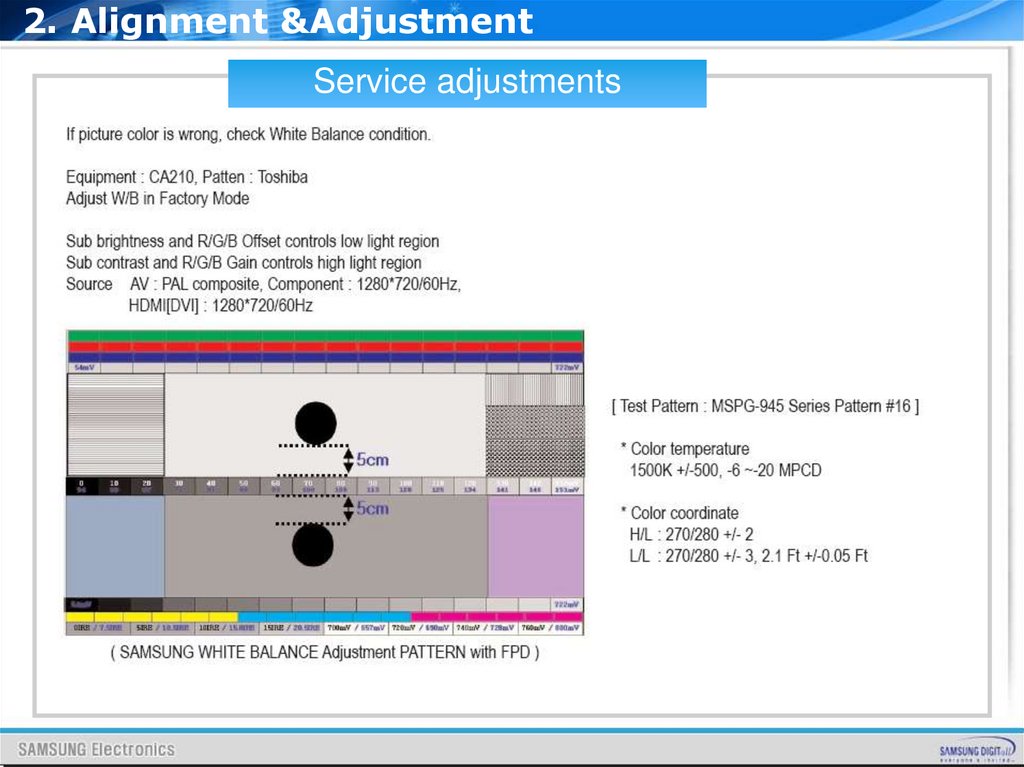Click the lower black circle in the pattern
The height and width of the screenshot is (767, 1024).
pos(313,545)
